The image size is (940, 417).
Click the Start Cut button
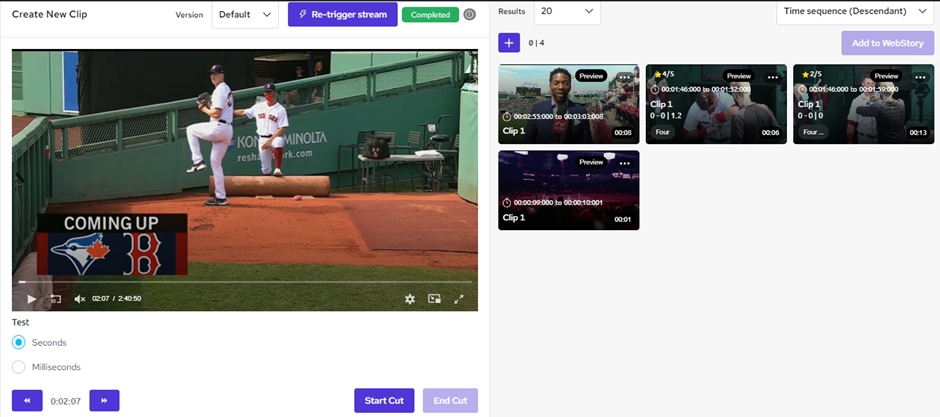(384, 401)
